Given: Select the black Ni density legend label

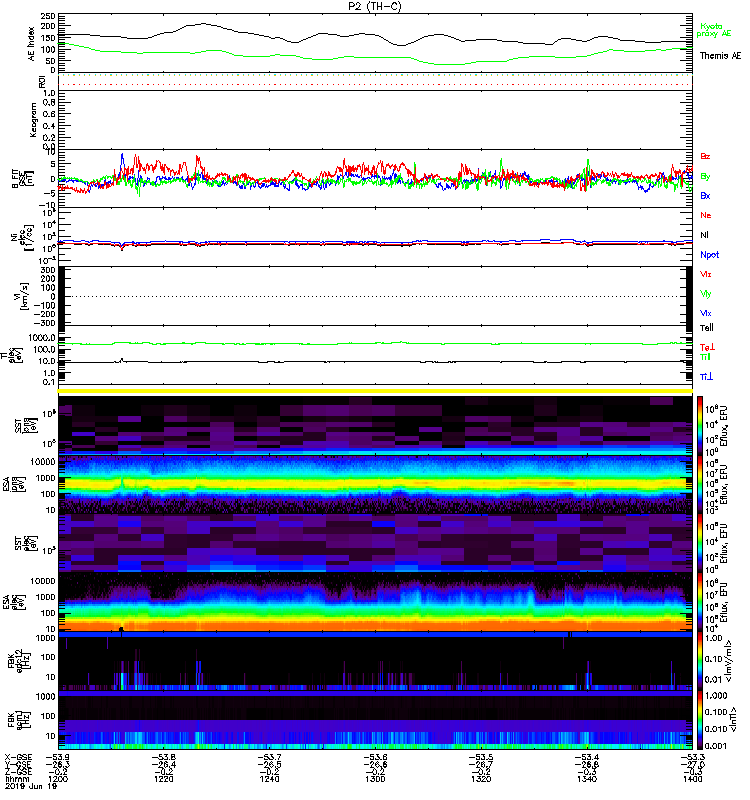Looking at the screenshot, I should pos(704,235).
